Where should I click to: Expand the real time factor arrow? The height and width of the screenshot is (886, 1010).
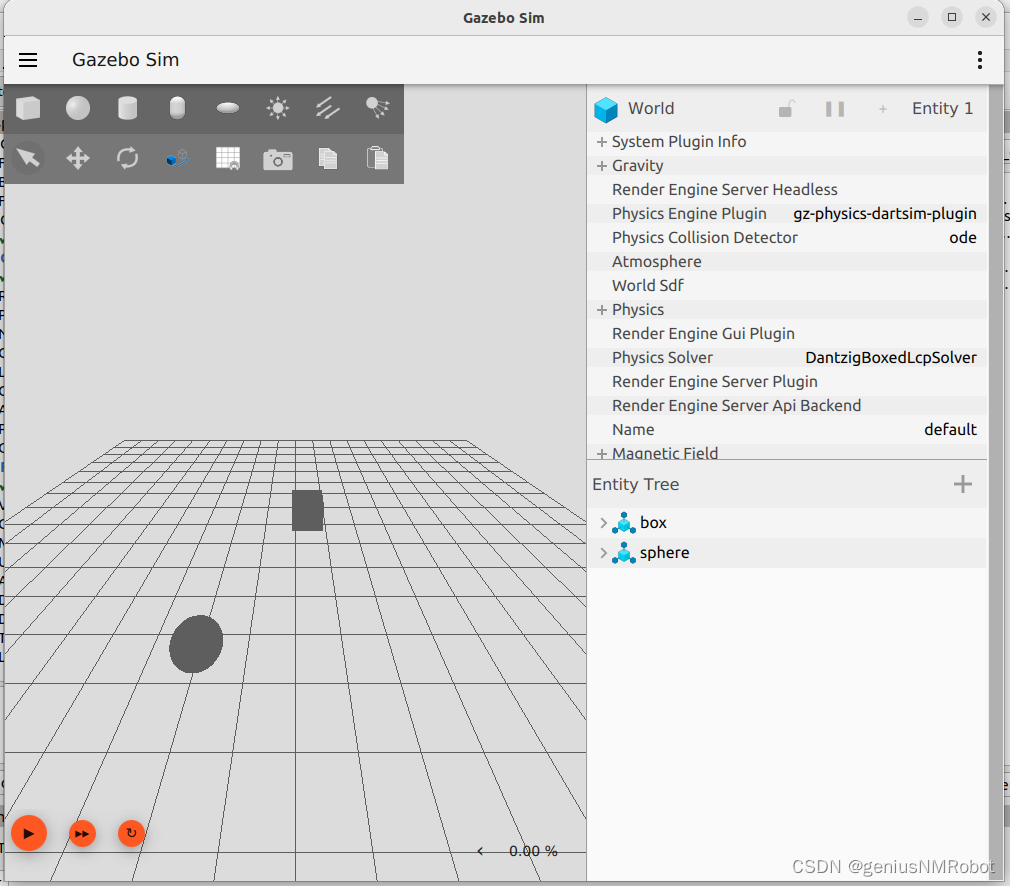[x=480, y=851]
